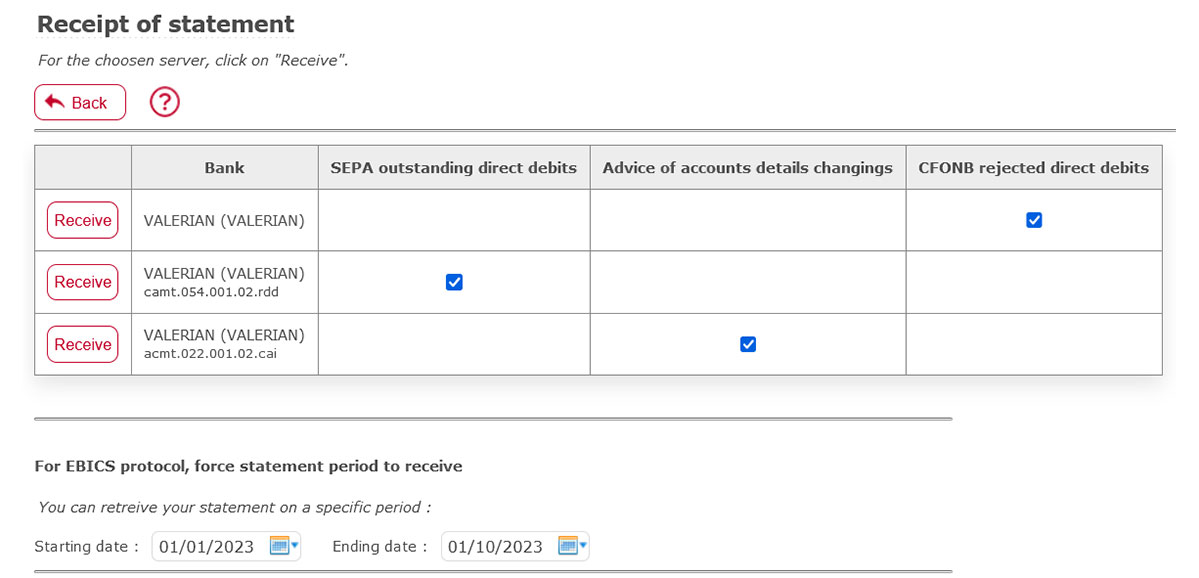Select Advice of accounts details changings header
Viewport: 1199px width, 578px height.
[748, 167]
